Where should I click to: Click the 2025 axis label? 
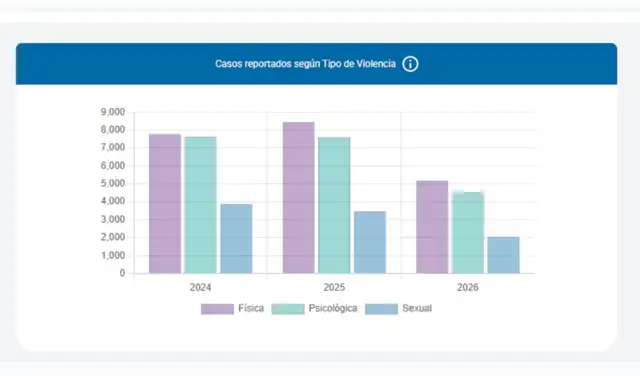click(334, 287)
